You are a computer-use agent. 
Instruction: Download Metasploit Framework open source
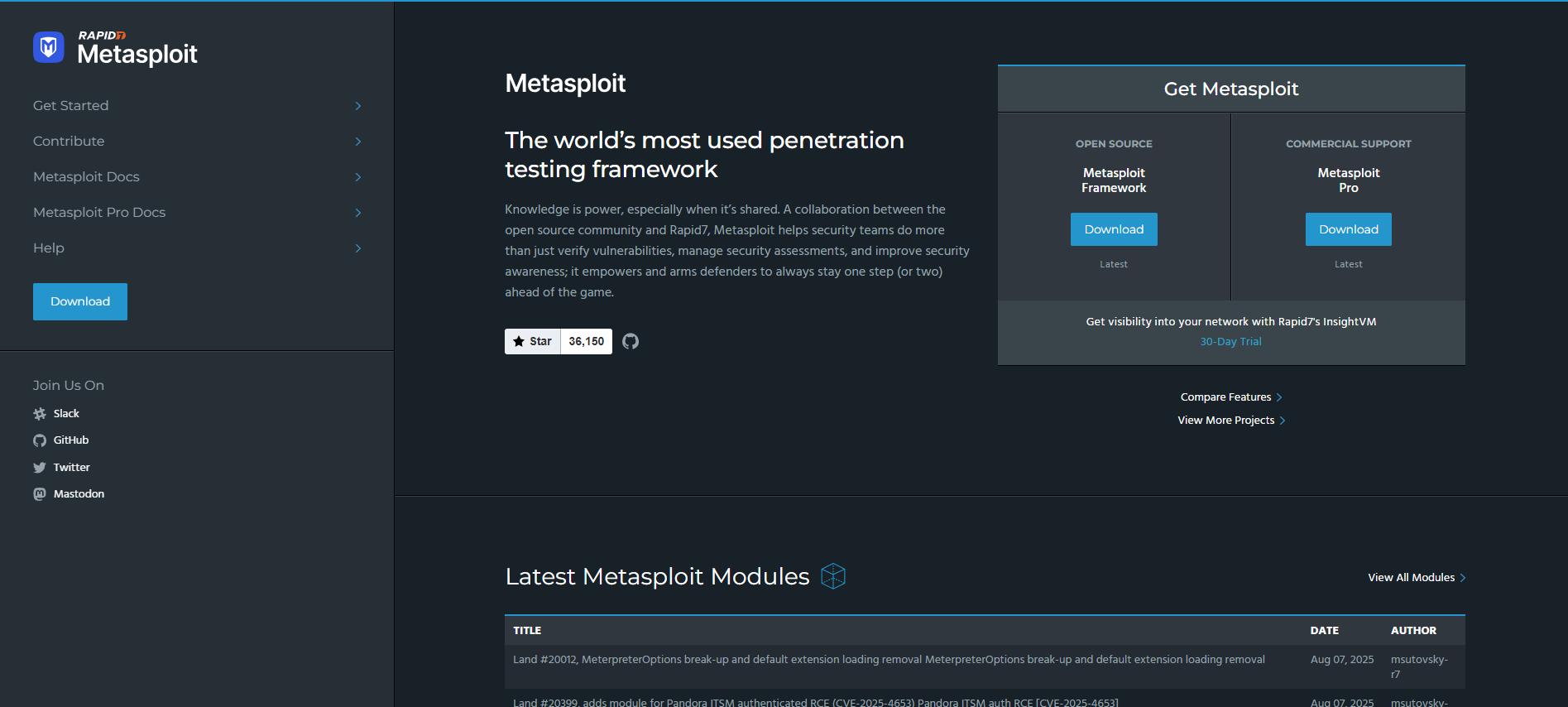pos(1114,229)
